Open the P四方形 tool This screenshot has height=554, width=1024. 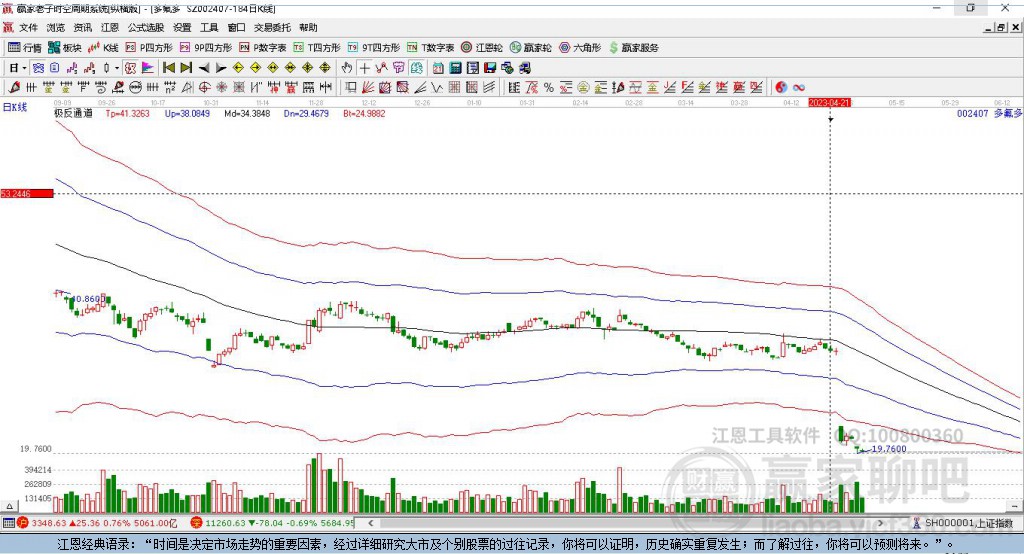(x=149, y=48)
